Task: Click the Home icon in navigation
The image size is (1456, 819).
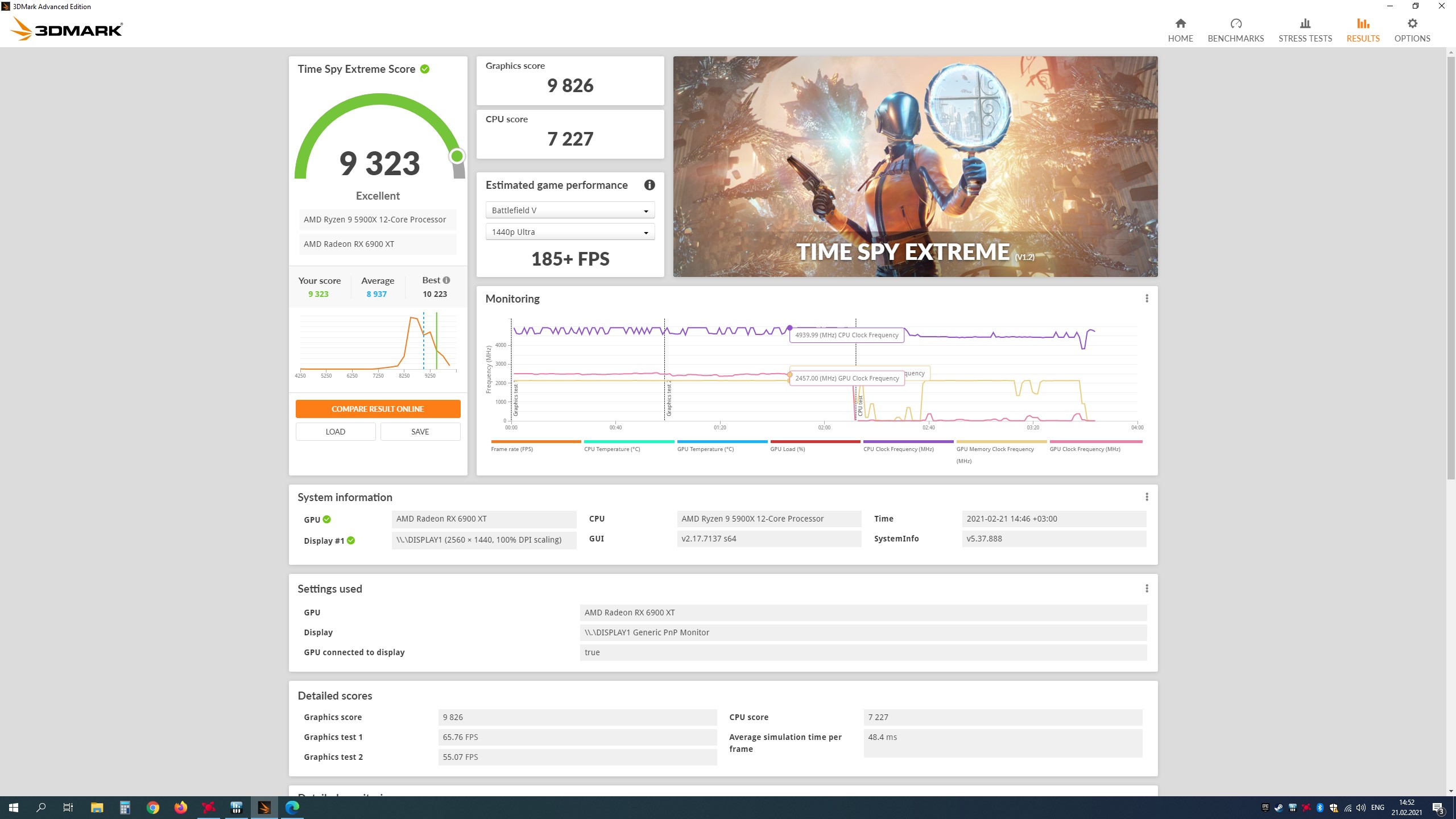Action: [x=1180, y=23]
